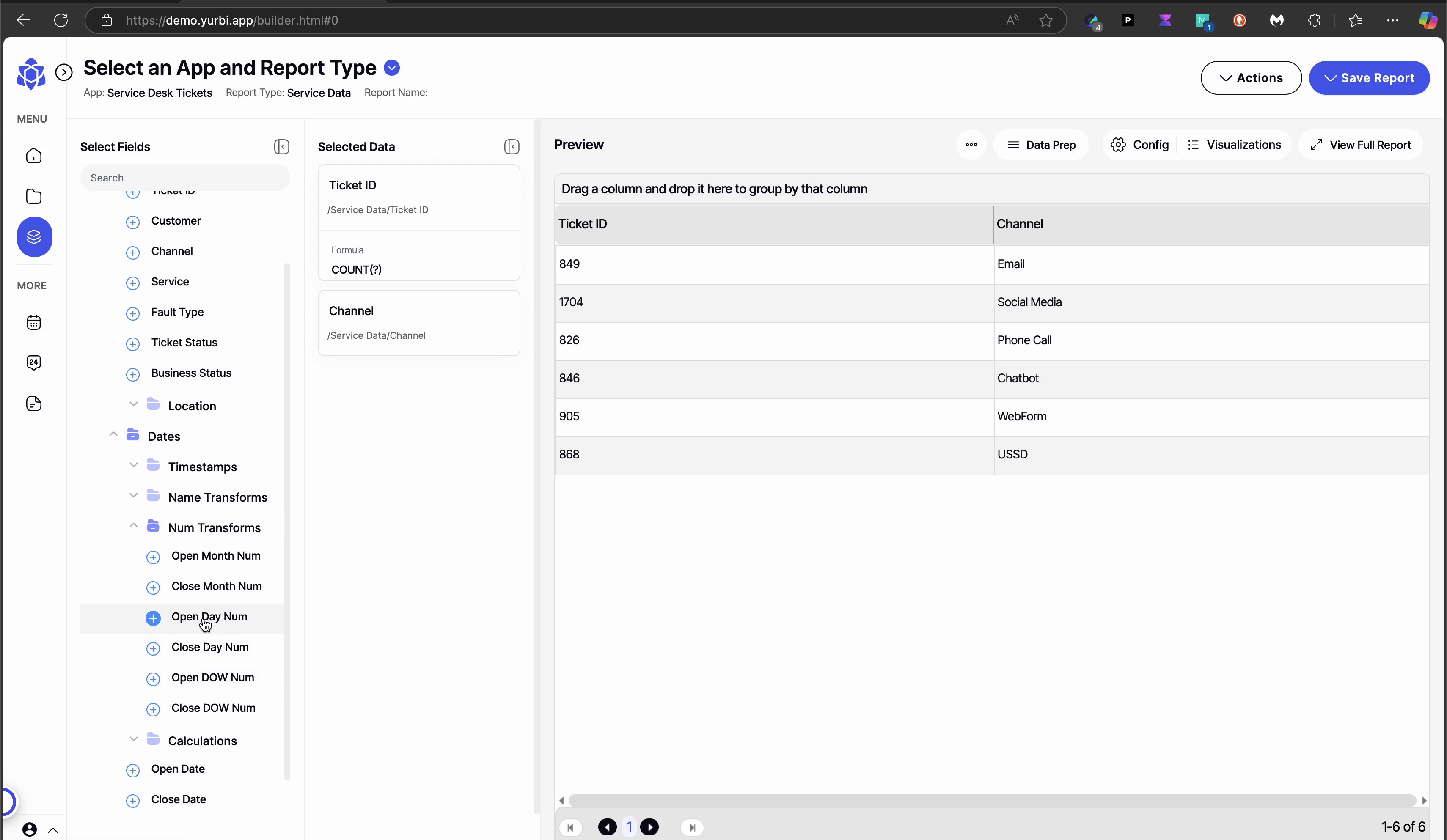Screen dimensions: 1447x840
Task: Collapse the Num Transforms folder
Action: (134, 526)
